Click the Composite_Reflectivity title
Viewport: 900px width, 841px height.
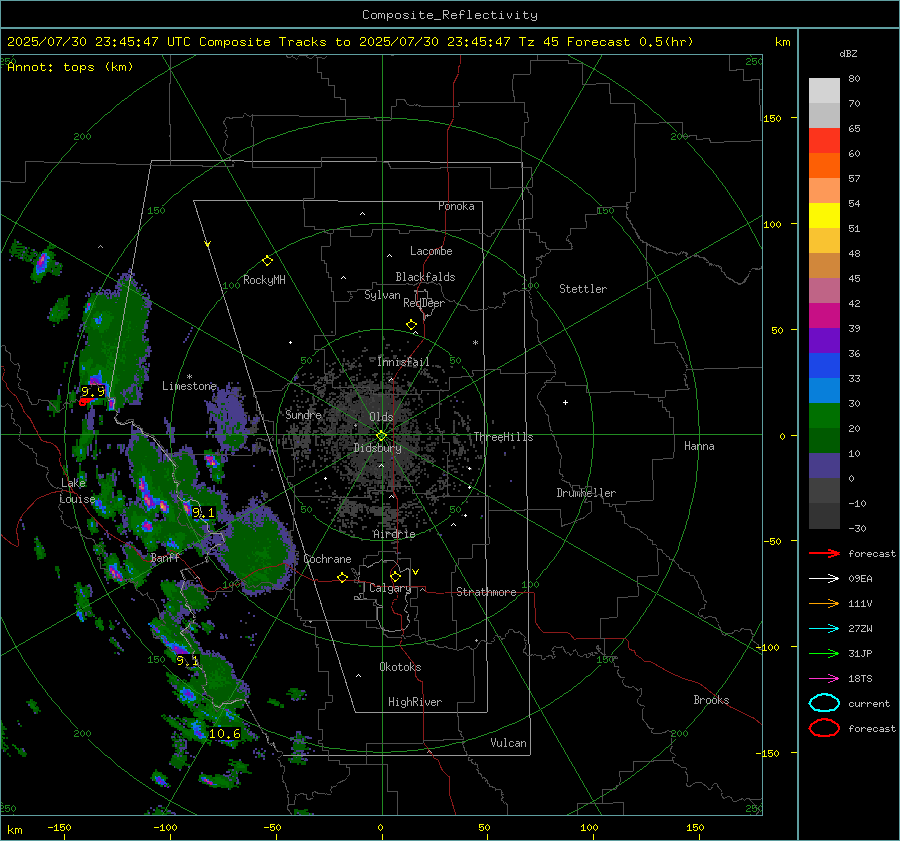pyautogui.click(x=449, y=15)
